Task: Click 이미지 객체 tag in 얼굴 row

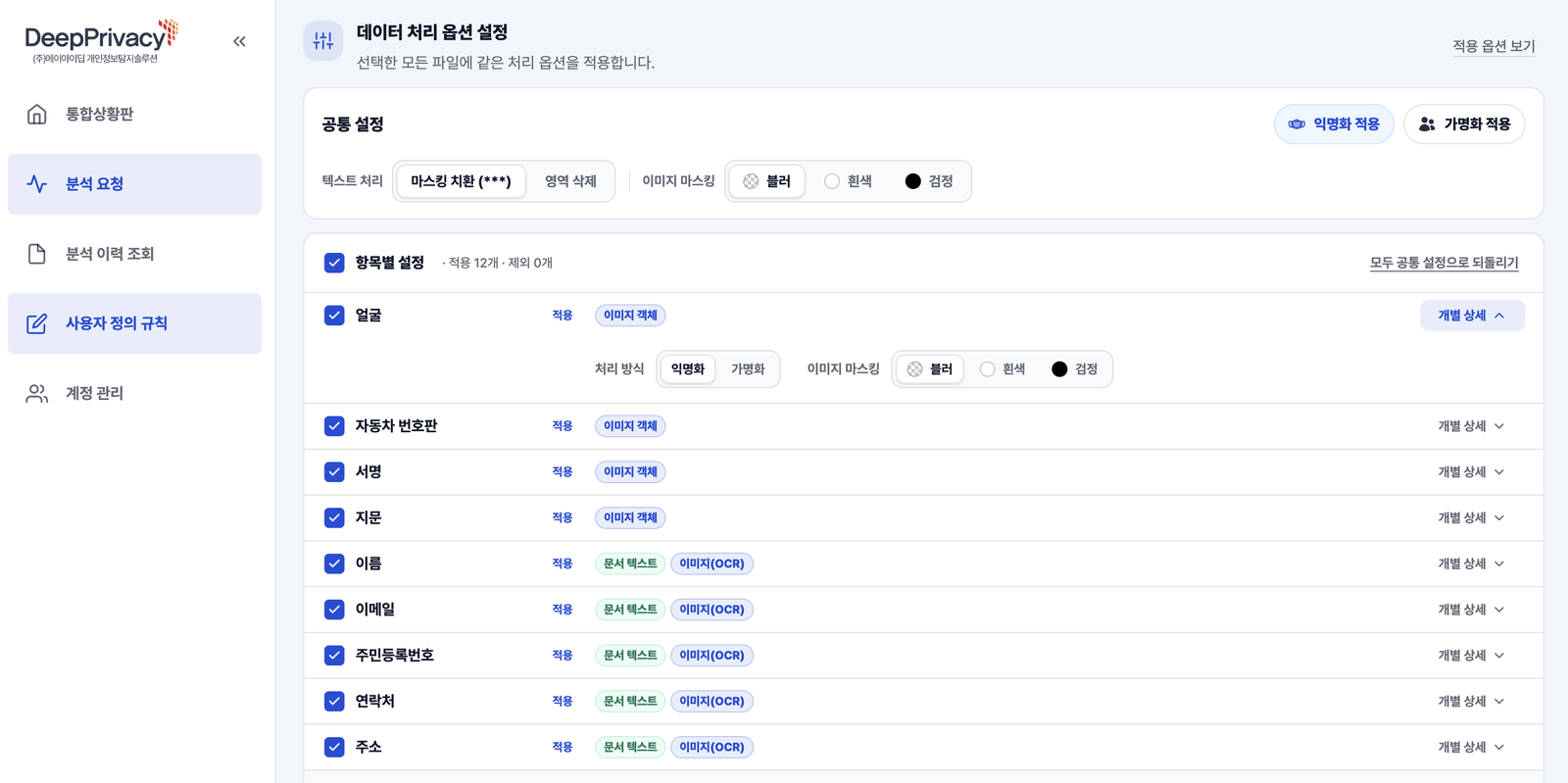Action: [630, 316]
